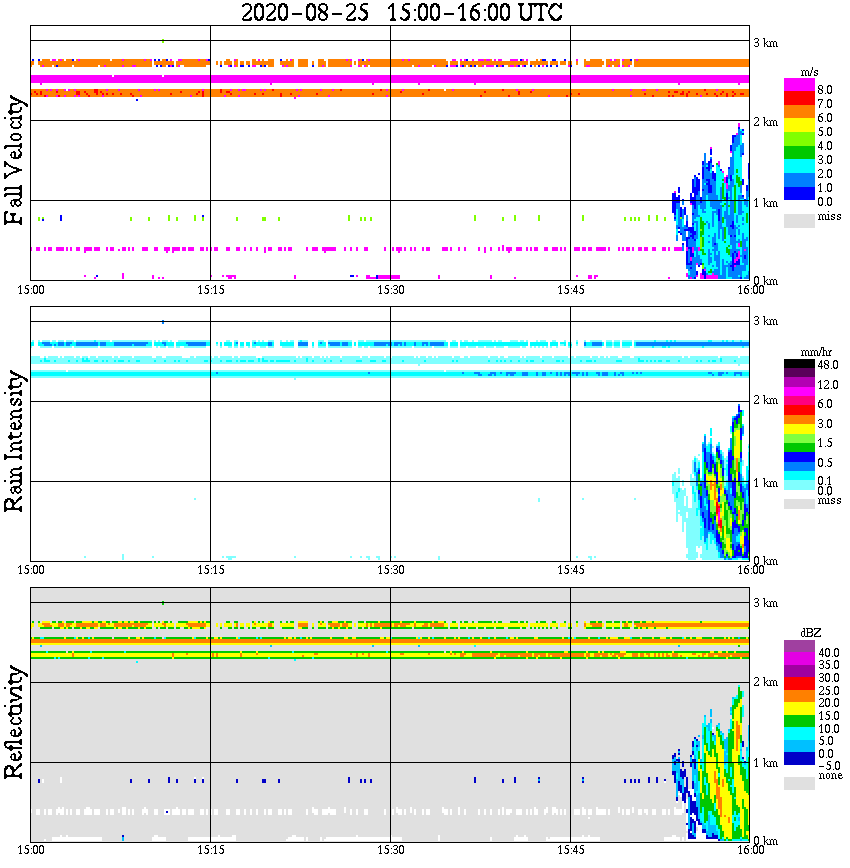850x868 pixels.
Task: Pick the orange swatch in the m/s legend
Action: (799, 112)
